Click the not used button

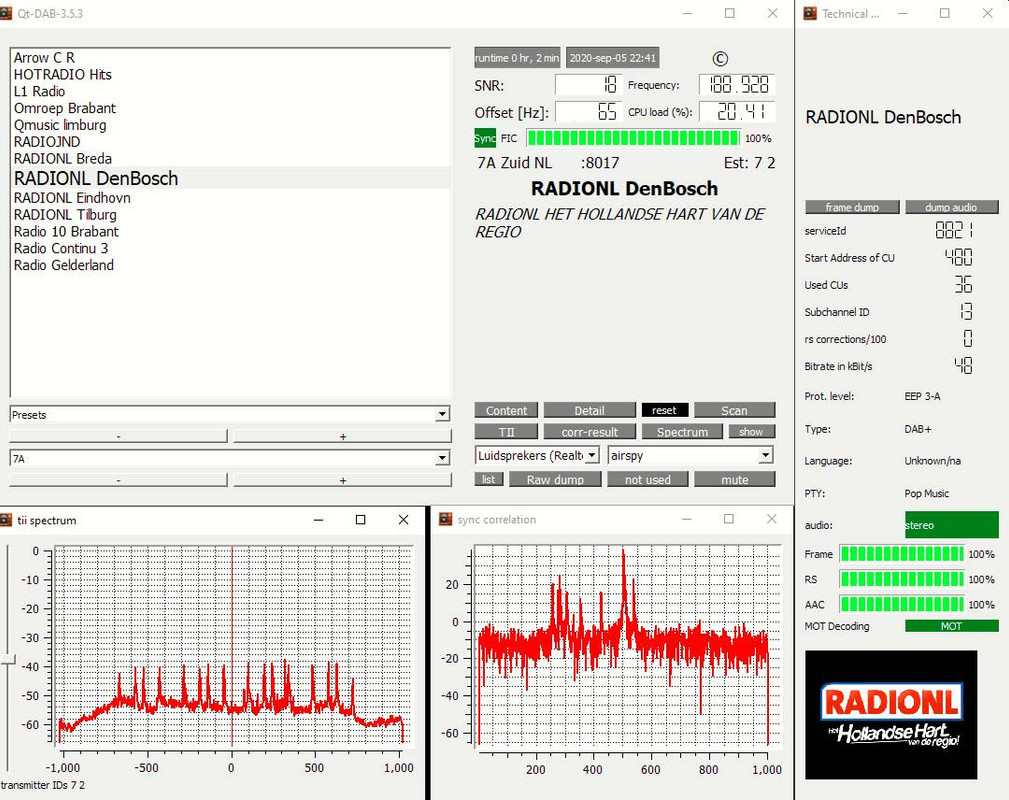648,479
